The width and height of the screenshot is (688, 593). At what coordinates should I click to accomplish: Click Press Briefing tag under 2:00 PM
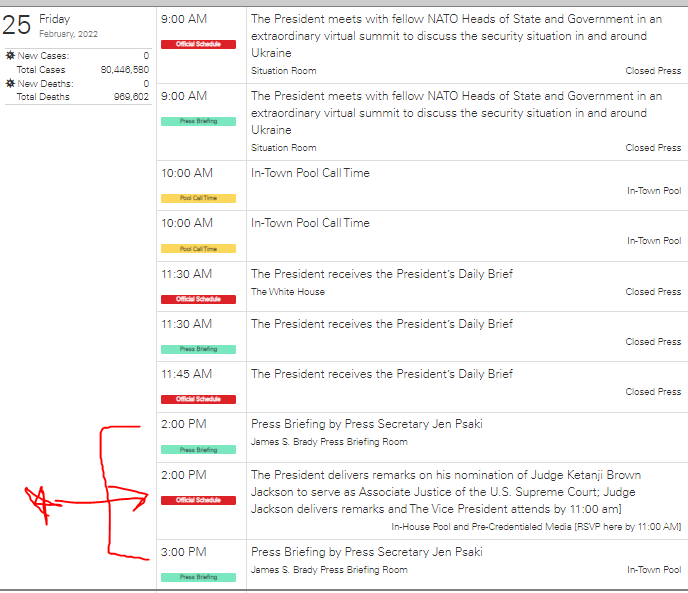pos(198,450)
